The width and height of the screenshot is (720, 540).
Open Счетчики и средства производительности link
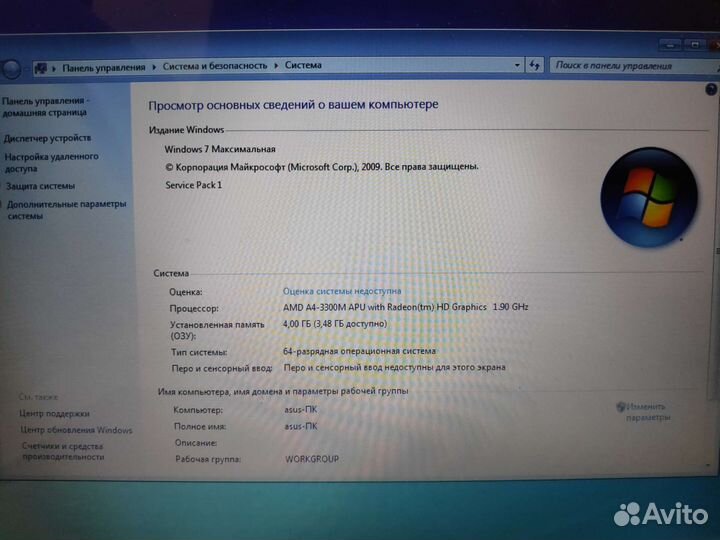(x=63, y=451)
